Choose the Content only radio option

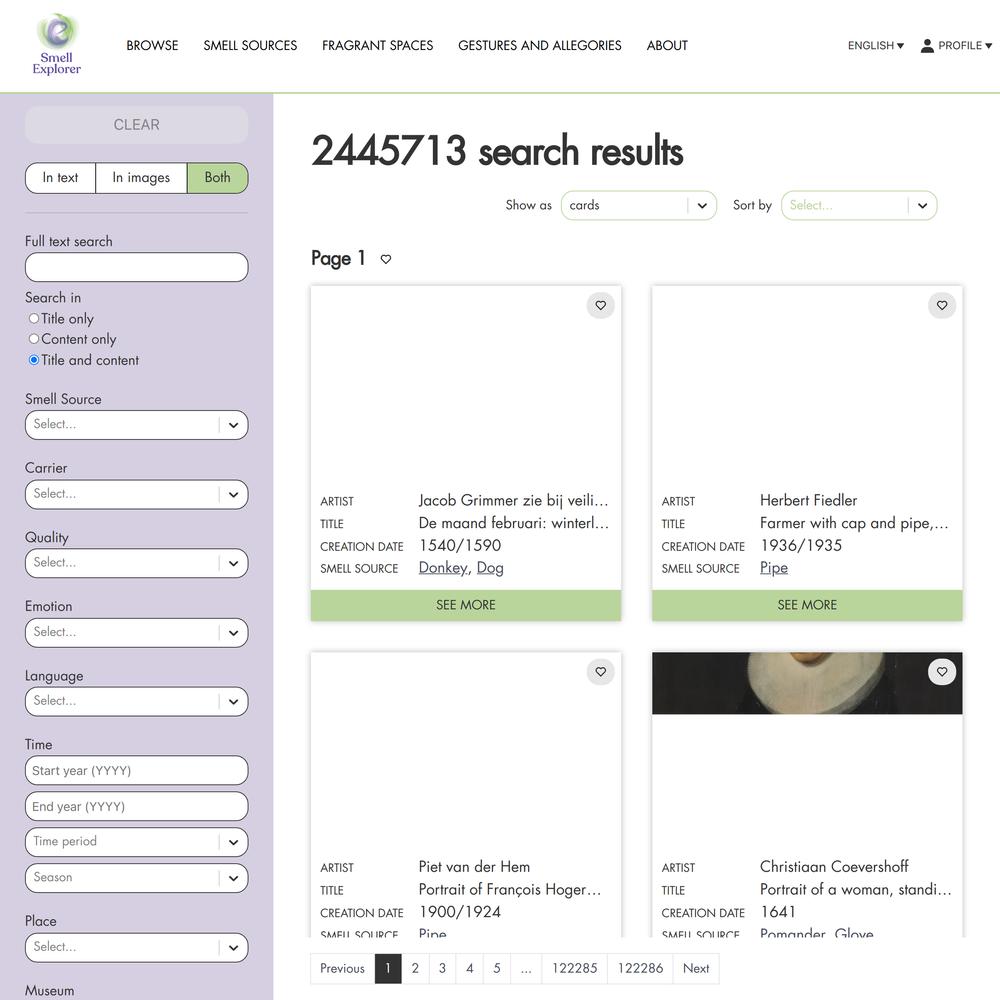[34, 339]
